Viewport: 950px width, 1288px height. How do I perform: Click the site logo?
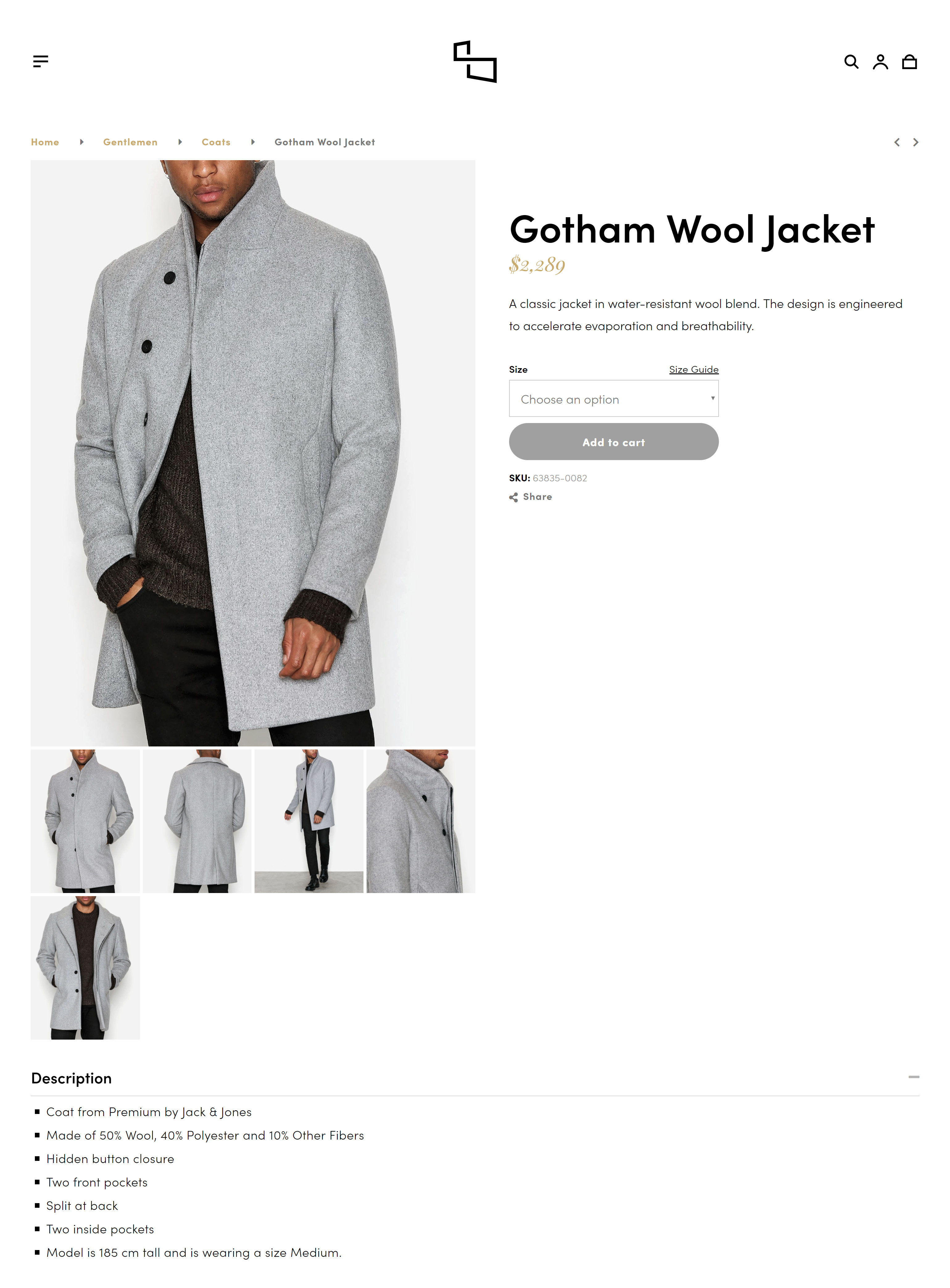click(x=475, y=61)
